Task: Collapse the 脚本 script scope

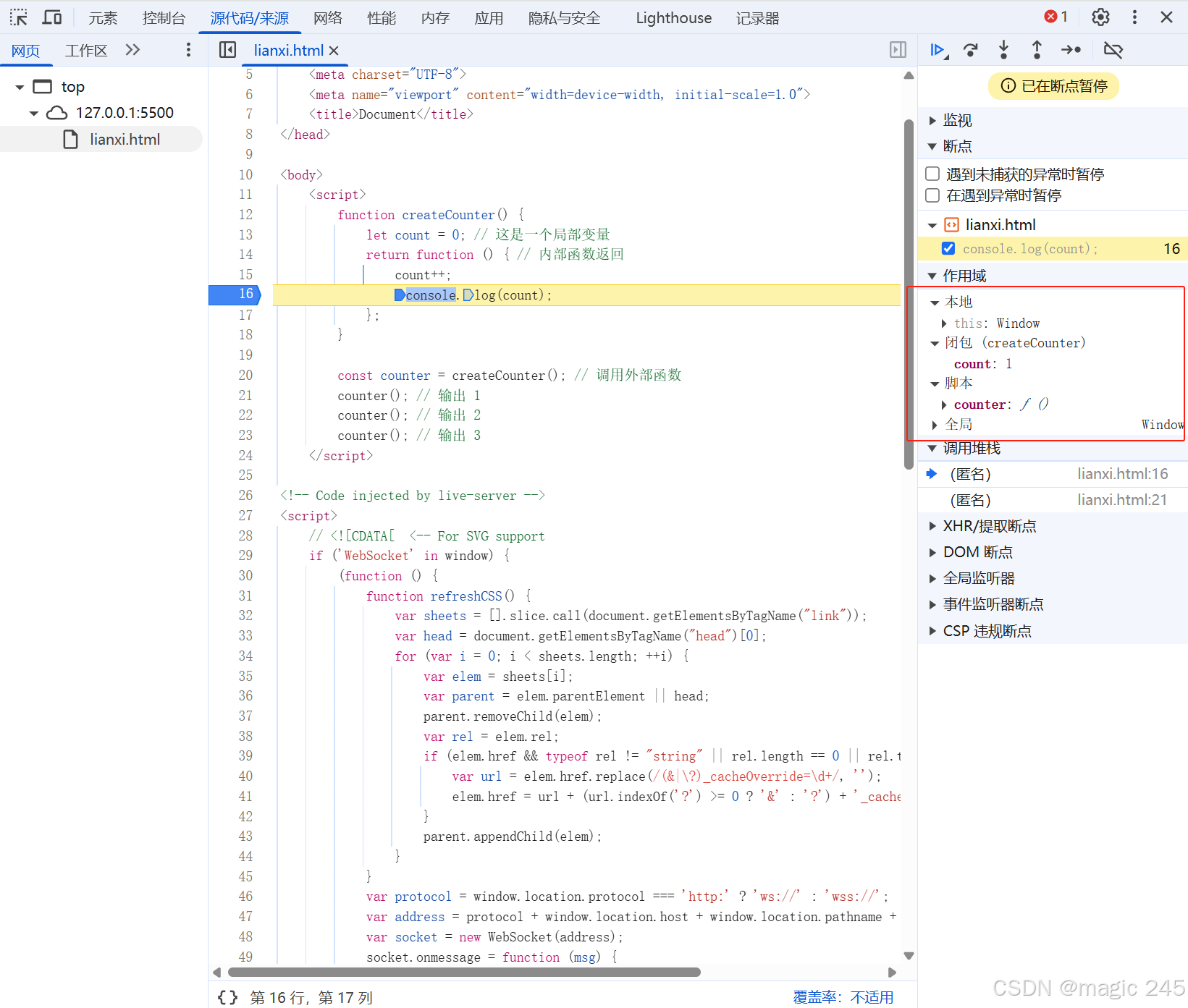Action: point(935,384)
